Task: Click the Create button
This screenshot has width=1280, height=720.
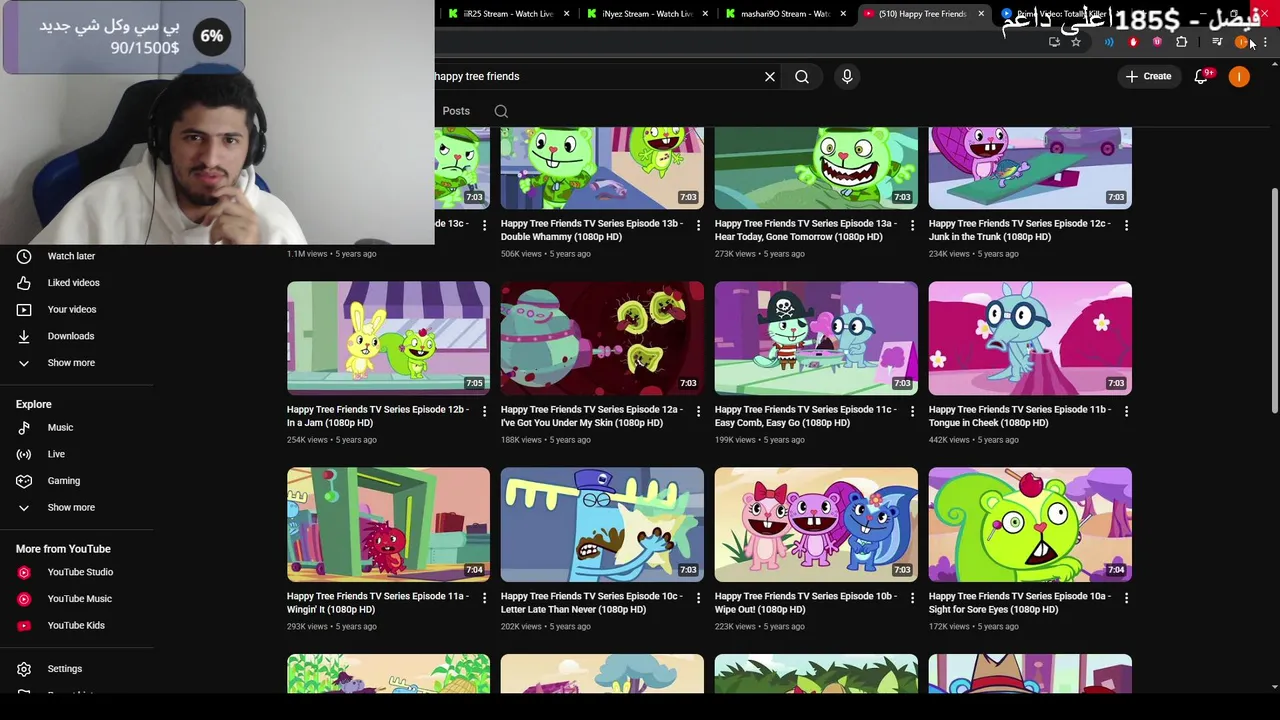Action: [x=1148, y=76]
